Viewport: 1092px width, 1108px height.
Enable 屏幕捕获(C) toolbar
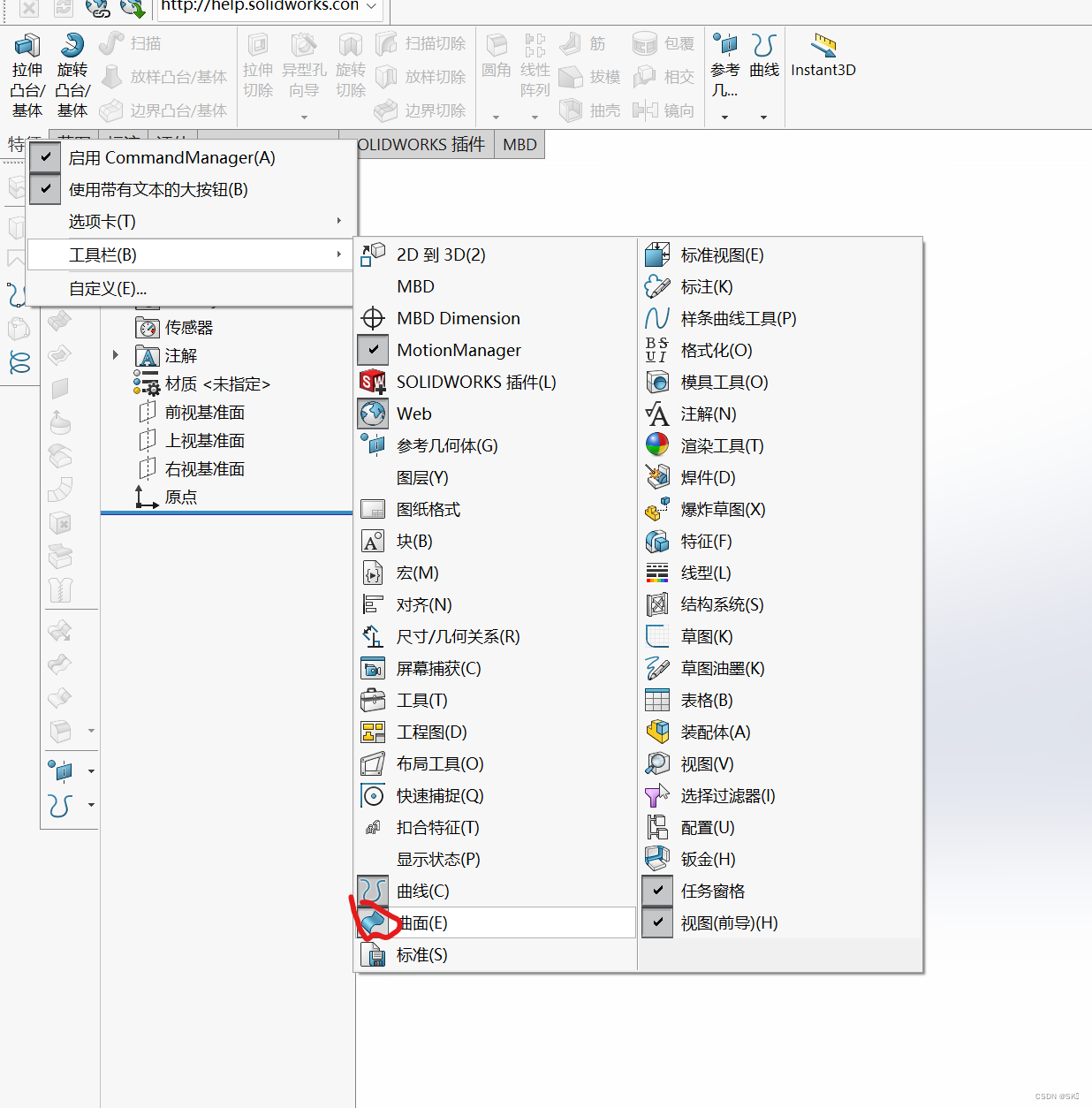click(495, 668)
